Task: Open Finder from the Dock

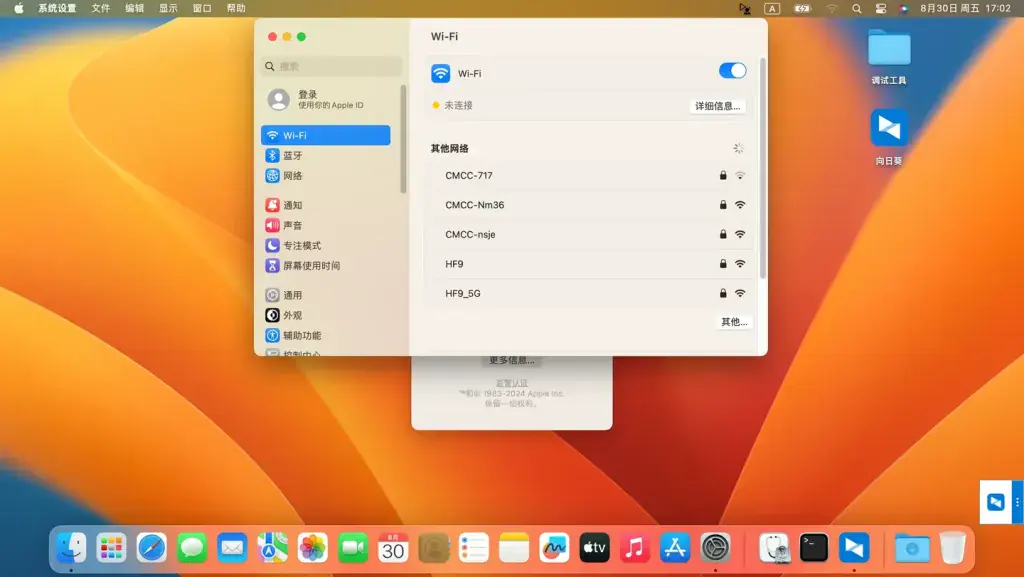Action: click(x=71, y=547)
